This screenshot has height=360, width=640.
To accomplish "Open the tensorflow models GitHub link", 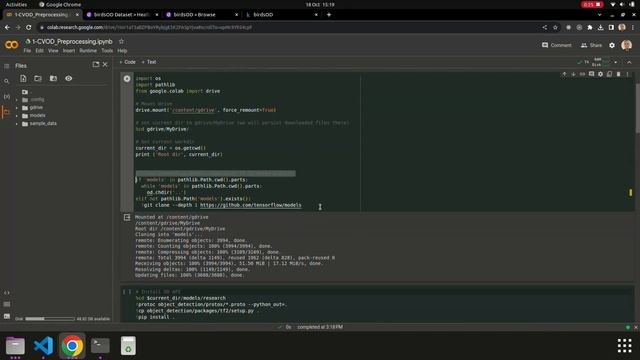I will point(251,205).
